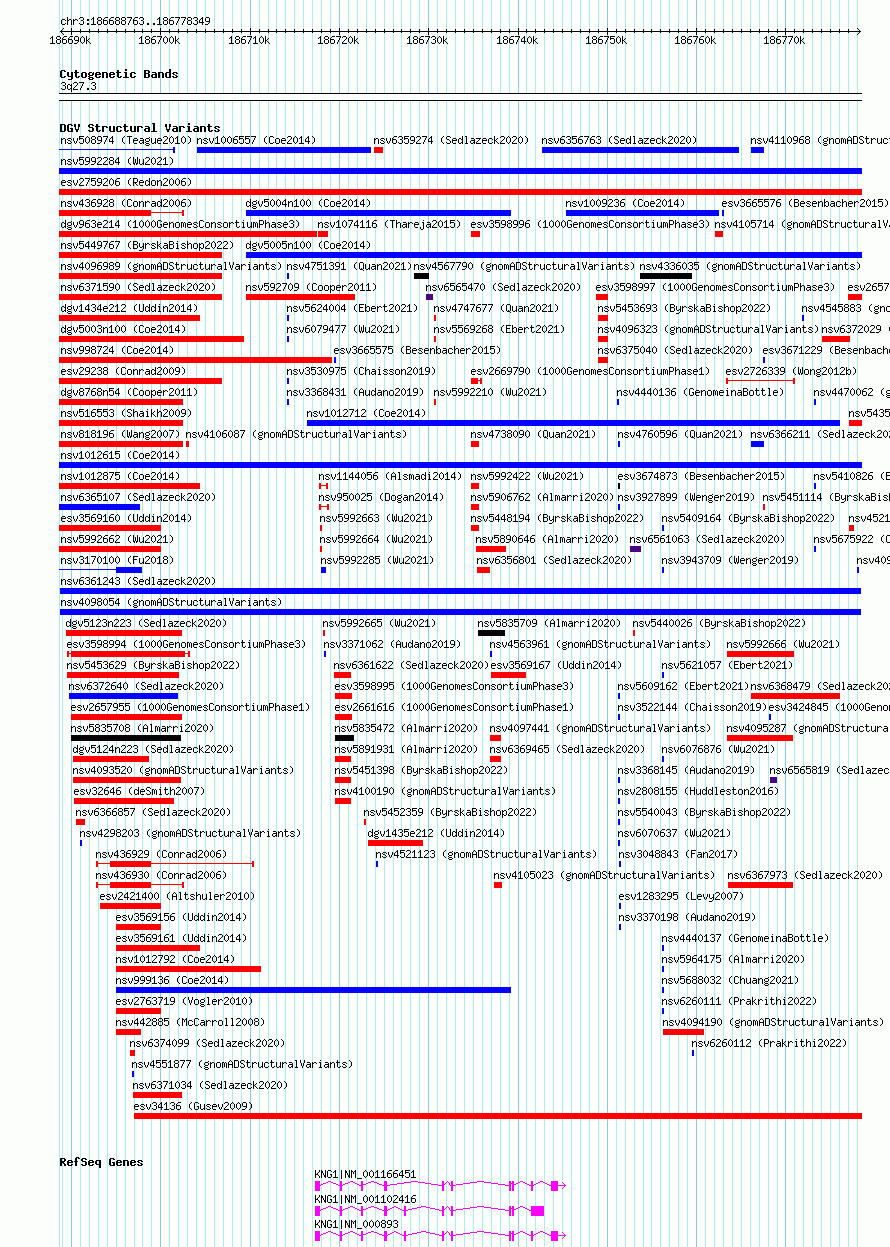Select the nsv4105023 (gnomADStructuralVariants) label
890x1247 pixels.
604,875
